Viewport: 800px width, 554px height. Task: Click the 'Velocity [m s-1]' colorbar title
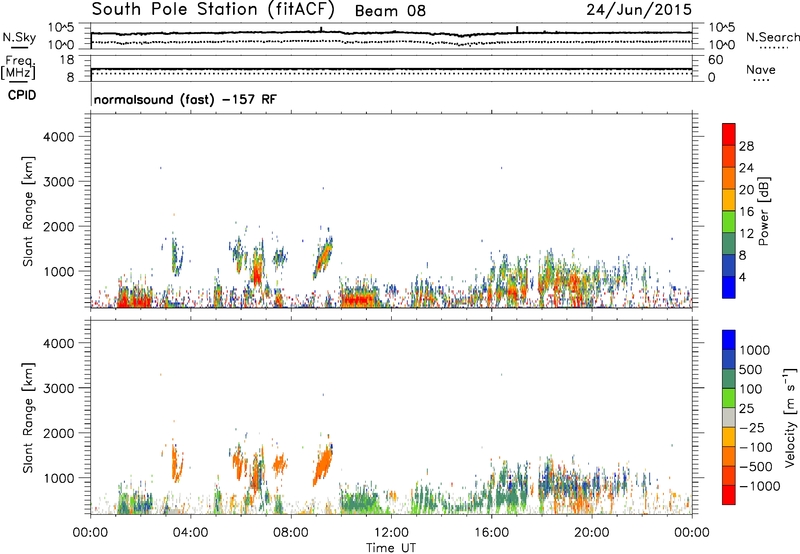[x=790, y=416]
